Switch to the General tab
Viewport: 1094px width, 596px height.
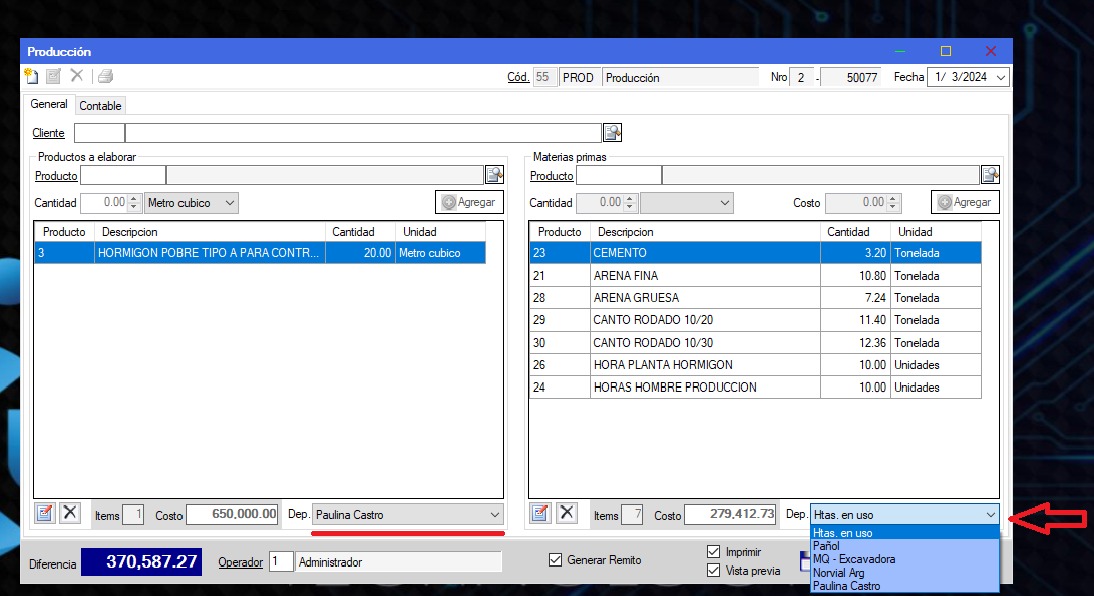coord(49,104)
